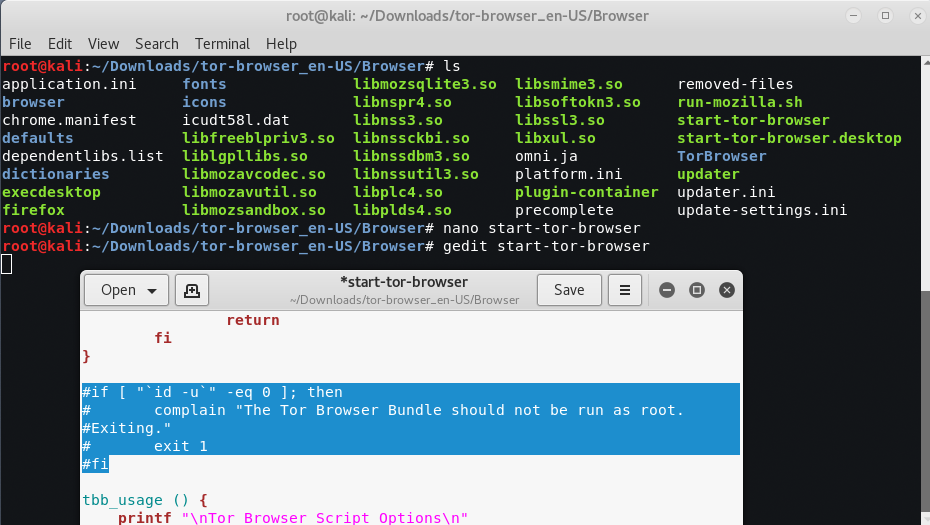This screenshot has width=930, height=525.
Task: Open the Search menu in terminal
Action: pyautogui.click(x=157, y=44)
